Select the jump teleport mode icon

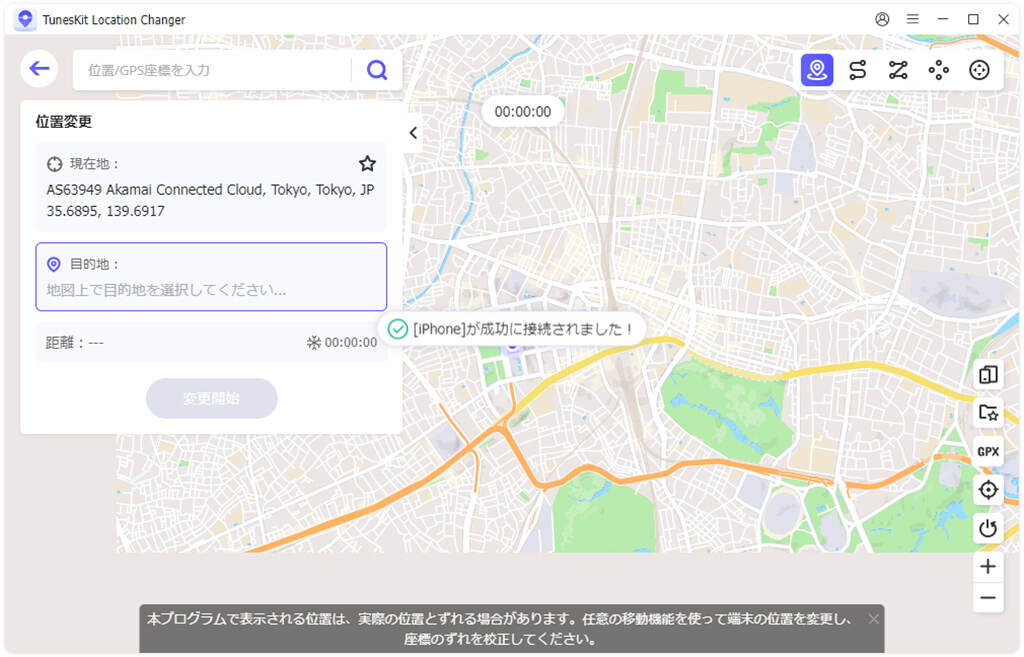(x=938, y=70)
